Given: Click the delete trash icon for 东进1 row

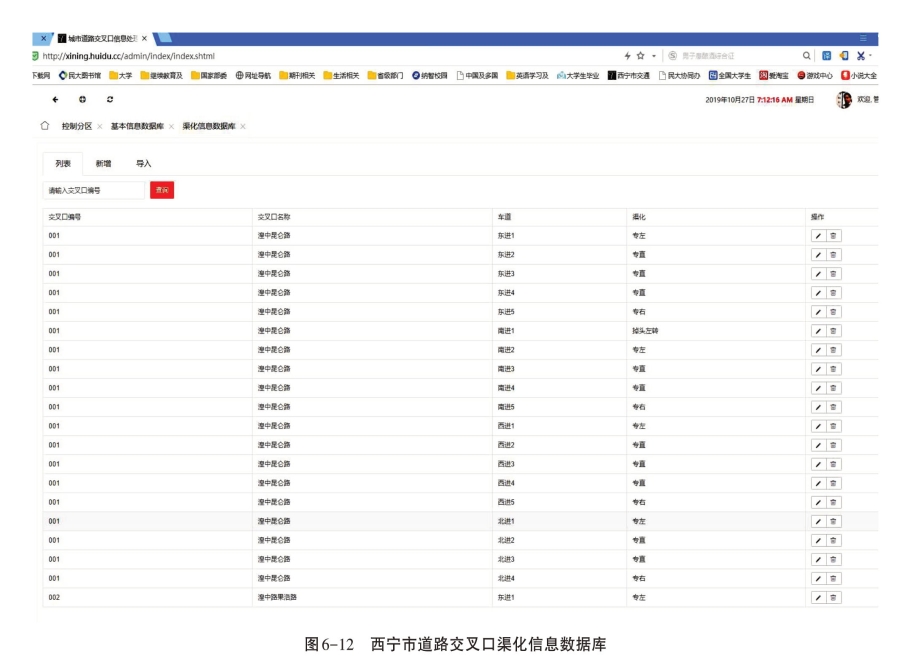Looking at the screenshot, I should pos(833,236).
